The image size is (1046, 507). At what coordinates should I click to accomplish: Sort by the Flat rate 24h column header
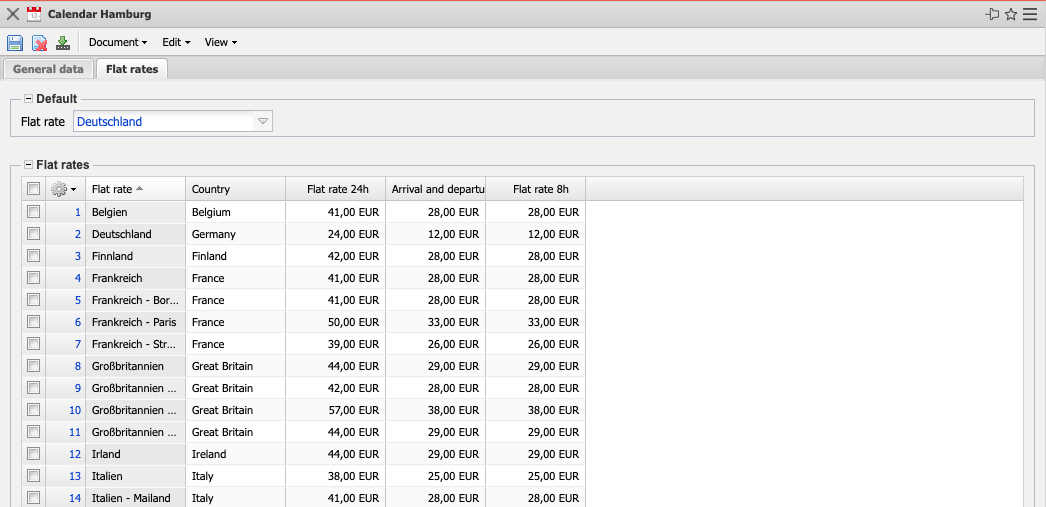(x=337, y=189)
